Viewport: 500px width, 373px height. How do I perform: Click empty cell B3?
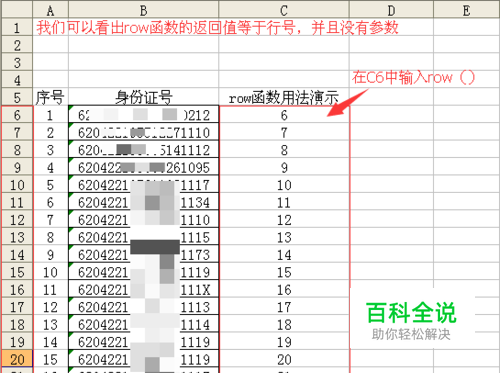[143, 62]
